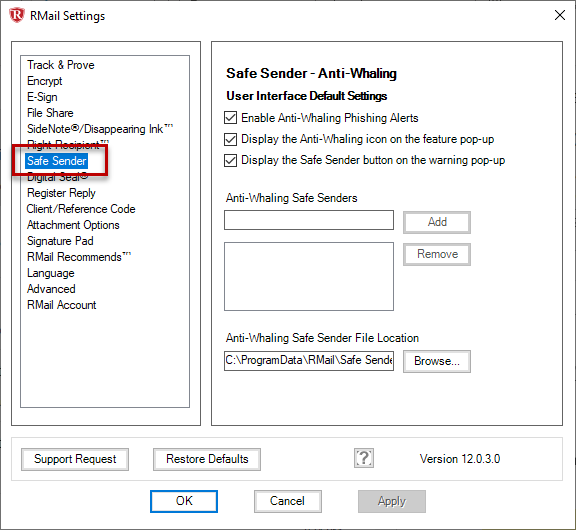Click the Restore Defaults button
Viewport: 576px width, 530px height.
[x=207, y=459]
